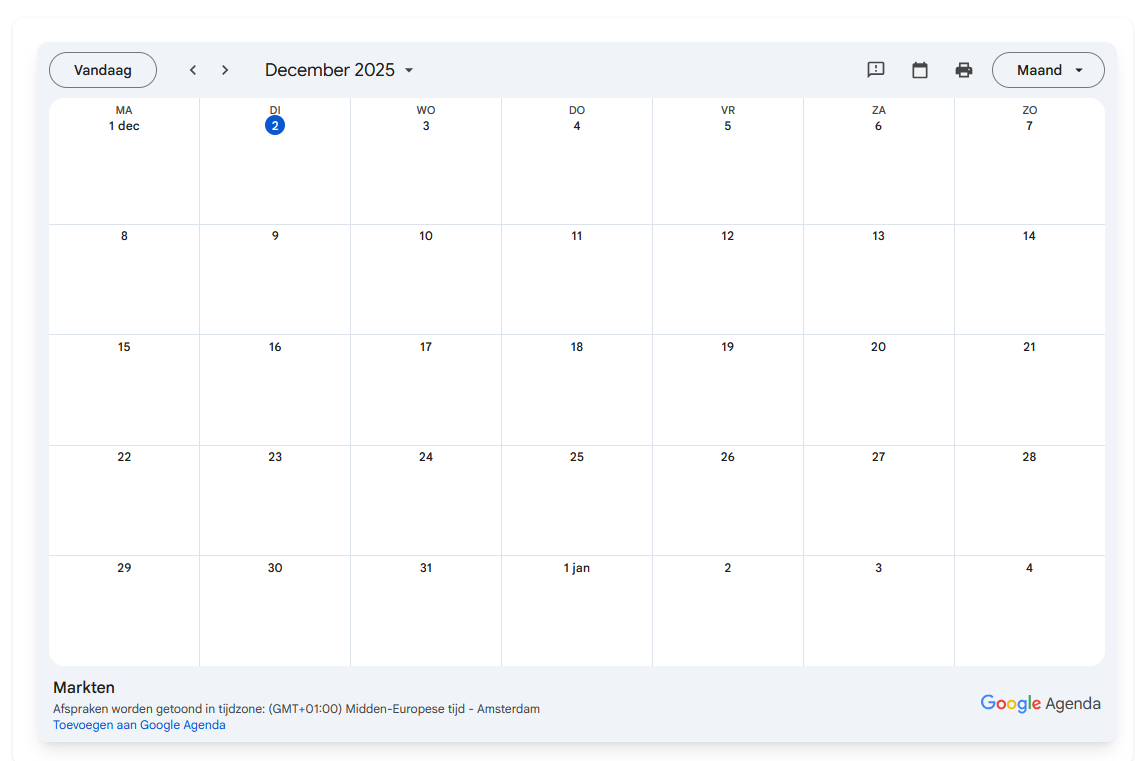Go to next month with the right arrow

click(x=225, y=70)
